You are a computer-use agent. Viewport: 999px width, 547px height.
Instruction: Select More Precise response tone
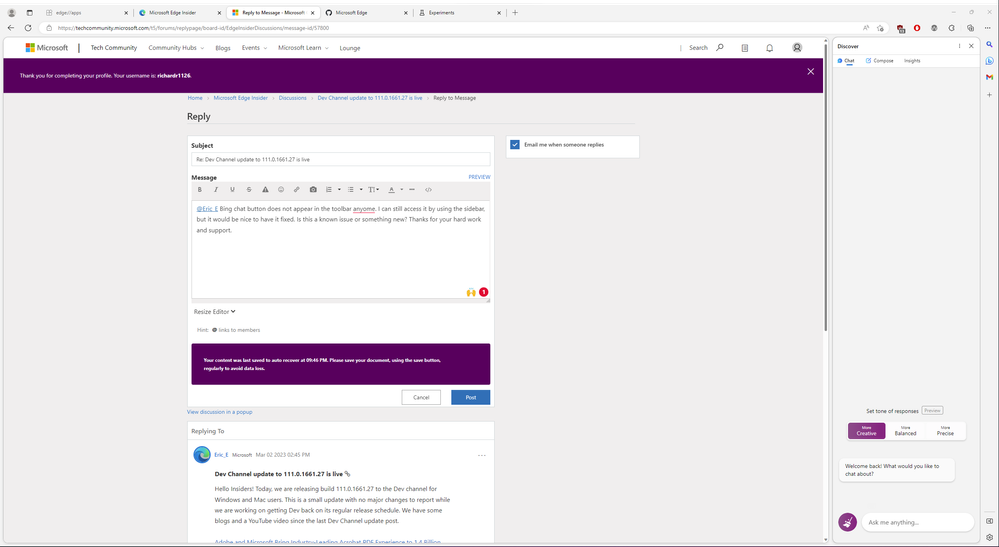tap(945, 430)
